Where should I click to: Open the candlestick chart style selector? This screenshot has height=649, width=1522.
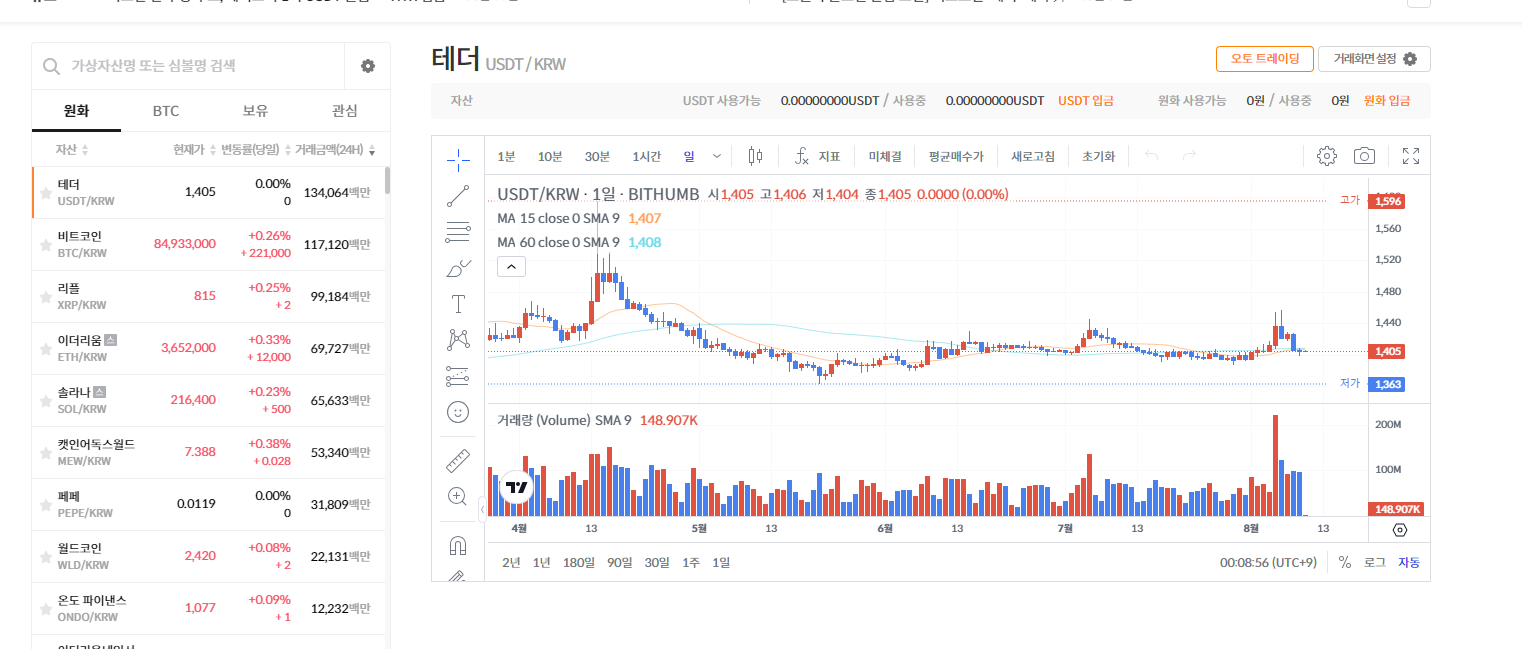pos(755,156)
